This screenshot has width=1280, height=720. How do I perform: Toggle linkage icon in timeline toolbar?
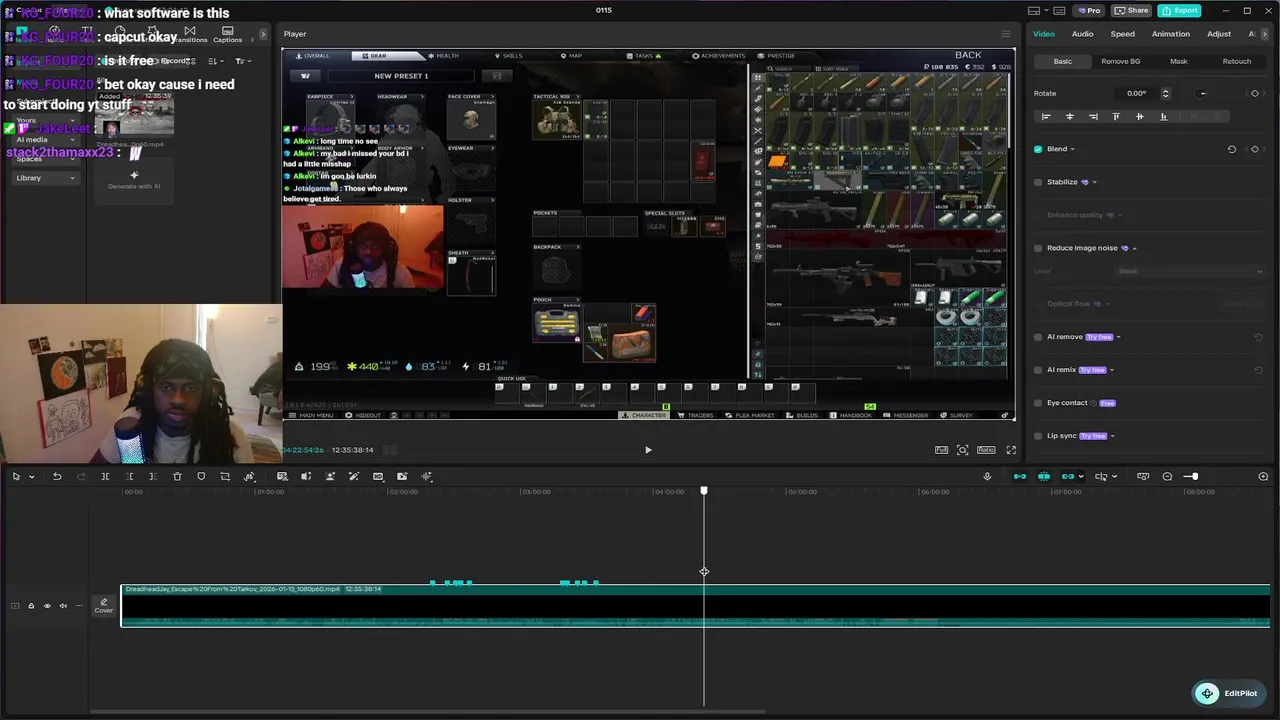coord(1067,476)
